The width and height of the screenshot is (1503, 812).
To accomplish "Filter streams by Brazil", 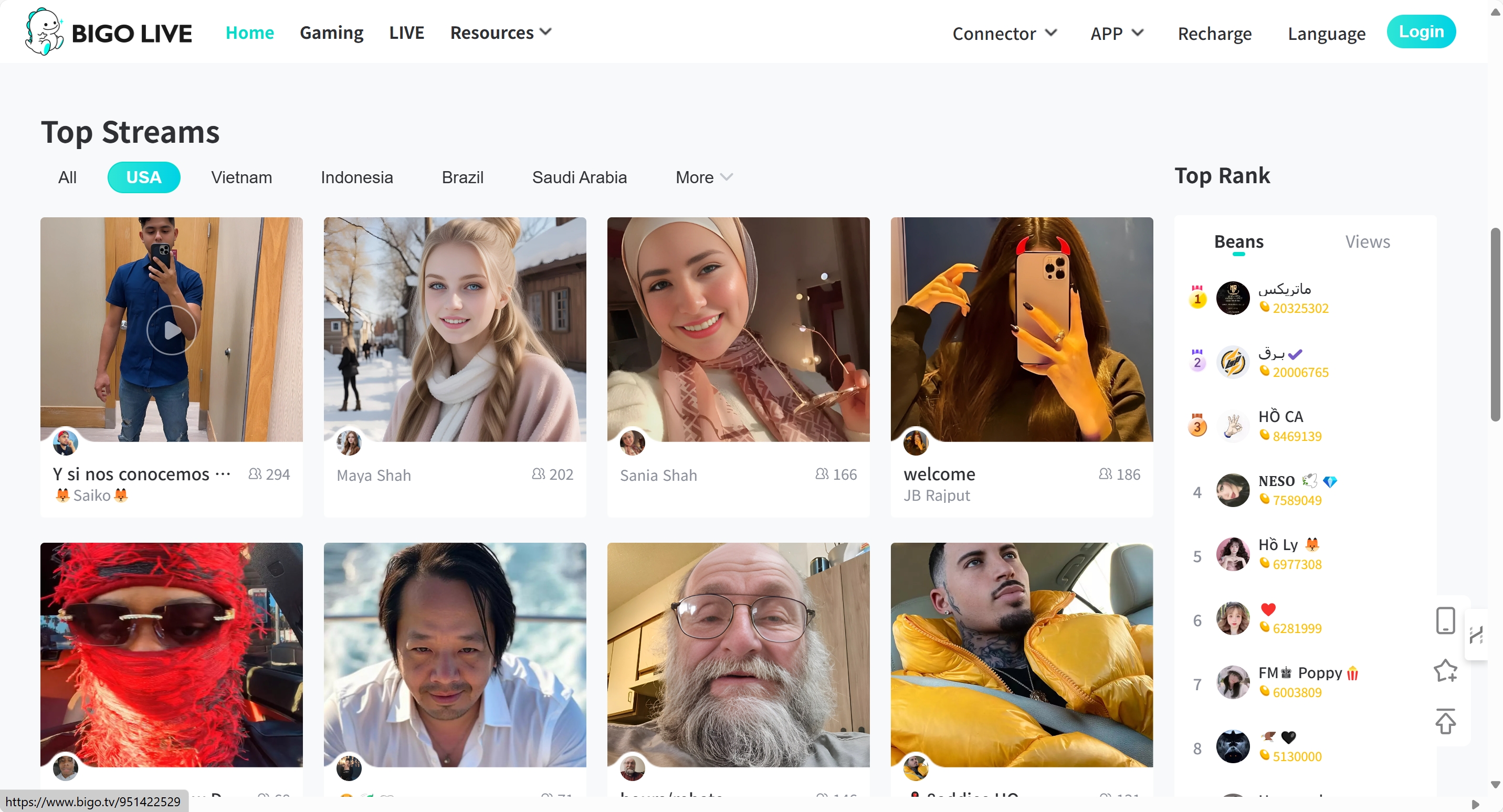I will pyautogui.click(x=463, y=177).
